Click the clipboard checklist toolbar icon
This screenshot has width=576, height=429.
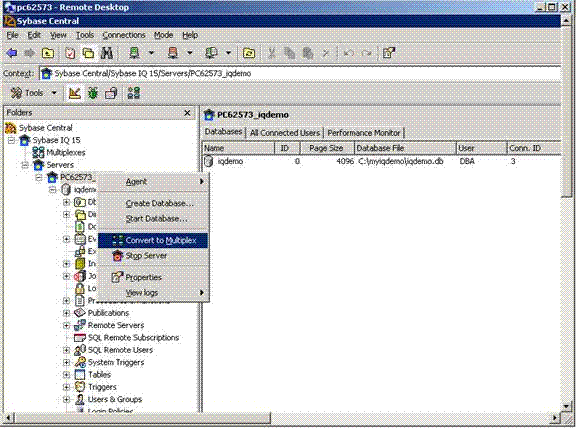(x=70, y=54)
